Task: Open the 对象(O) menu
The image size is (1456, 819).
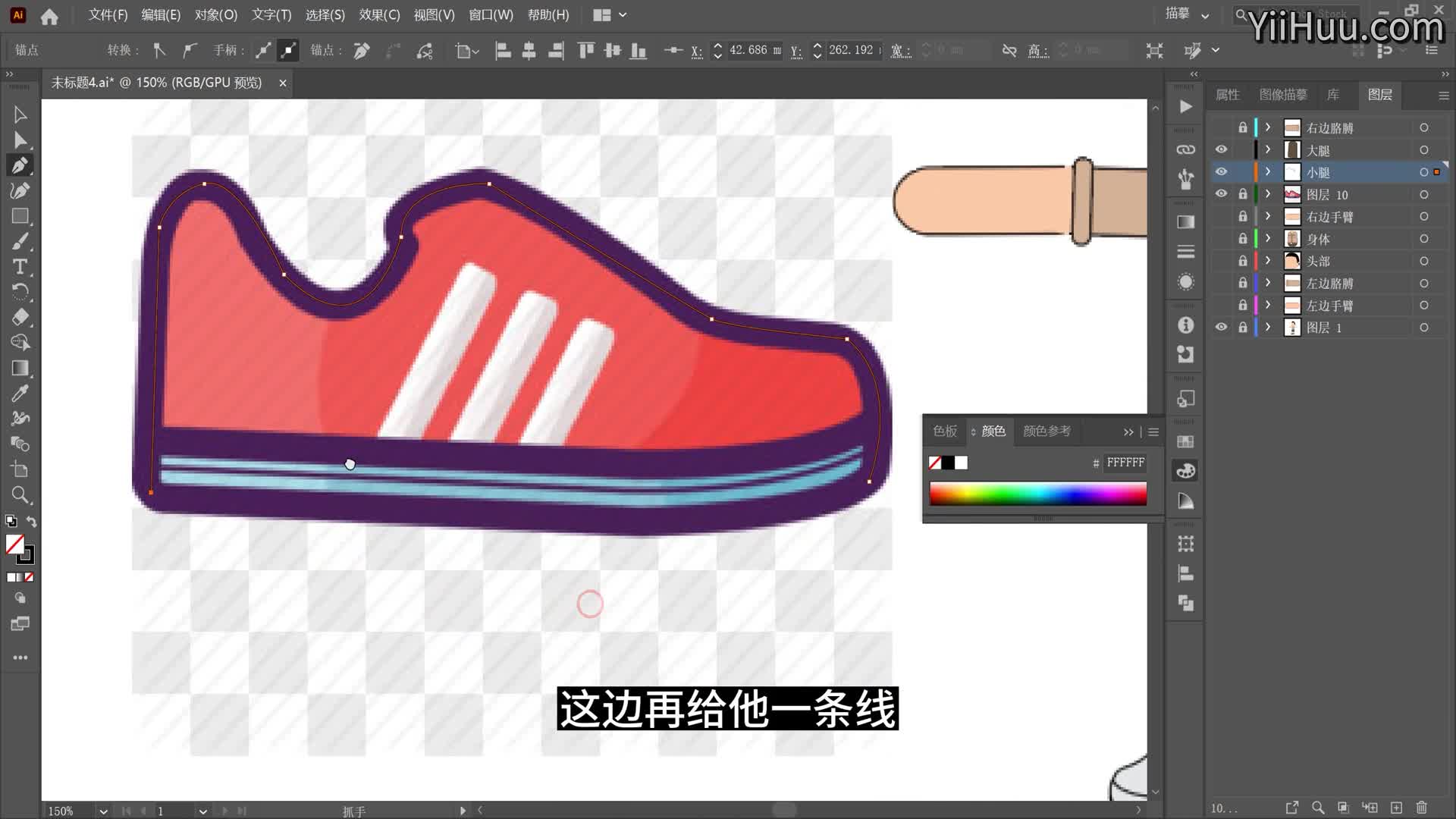Action: coord(216,15)
